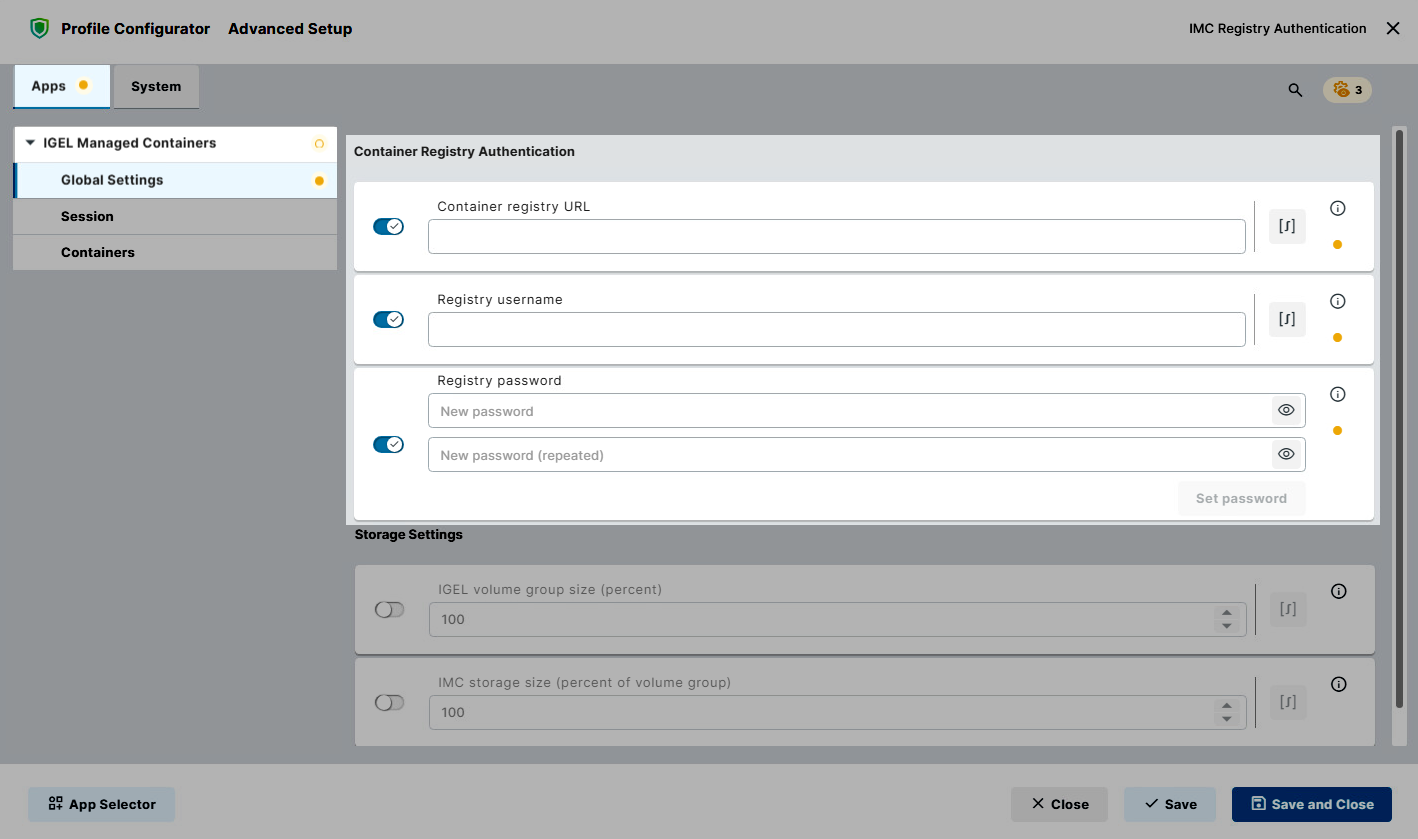This screenshot has width=1418, height=839.
Task: Switch to the System tab
Action: tap(156, 86)
